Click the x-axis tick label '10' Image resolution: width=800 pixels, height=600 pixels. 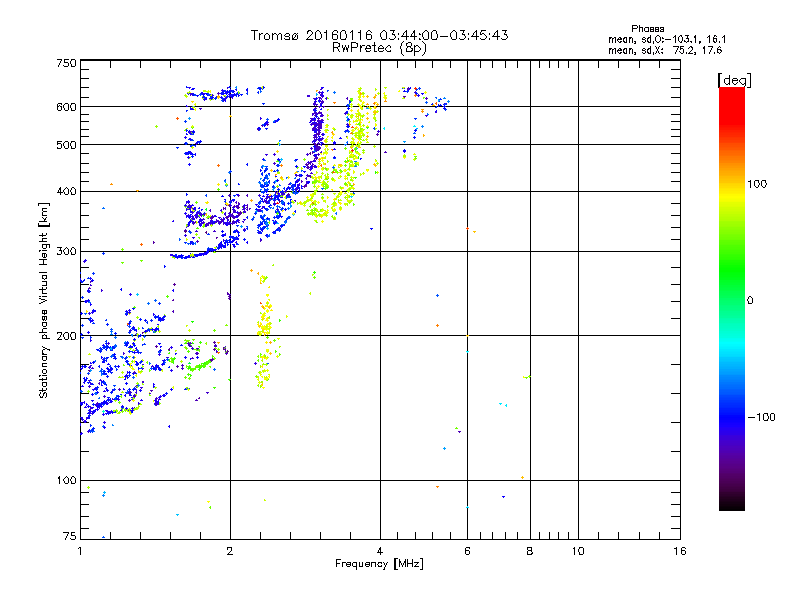(x=578, y=551)
